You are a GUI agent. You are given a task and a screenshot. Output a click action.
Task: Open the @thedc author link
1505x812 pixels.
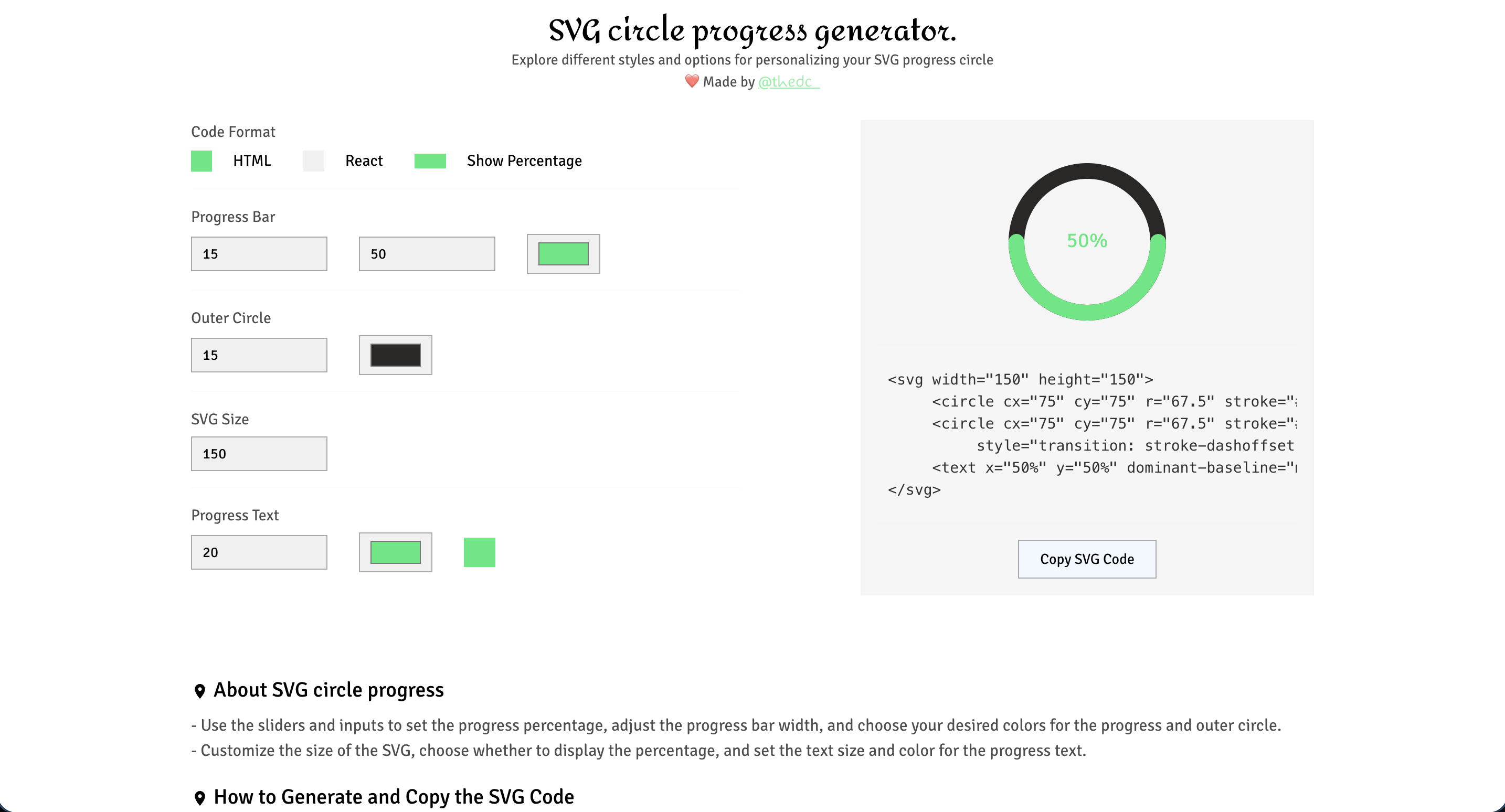tap(788, 82)
